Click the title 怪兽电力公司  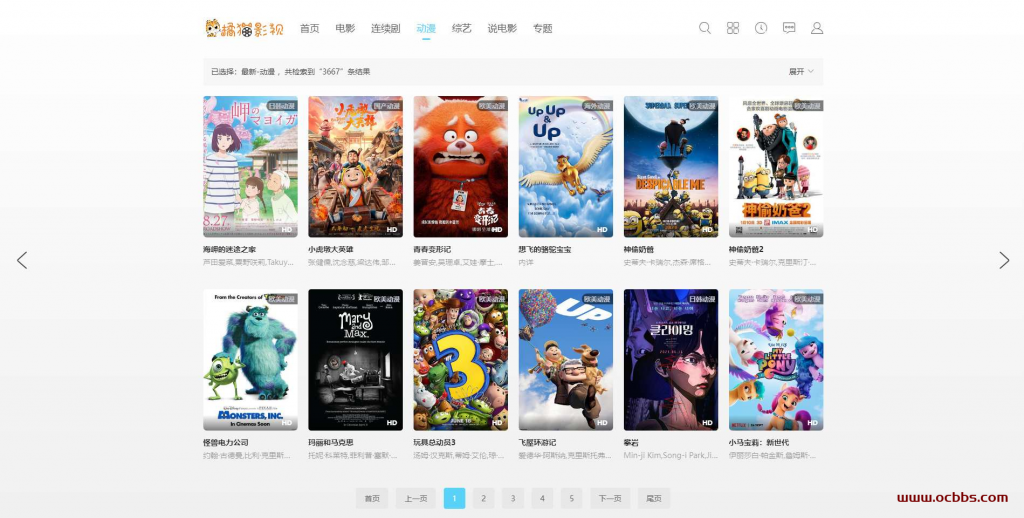(225, 443)
